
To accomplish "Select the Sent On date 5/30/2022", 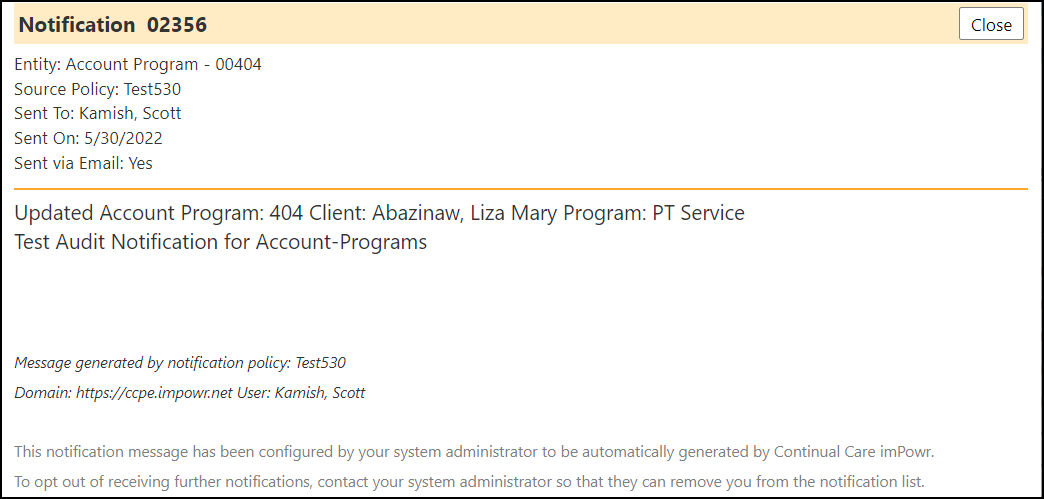I will click(x=123, y=139).
